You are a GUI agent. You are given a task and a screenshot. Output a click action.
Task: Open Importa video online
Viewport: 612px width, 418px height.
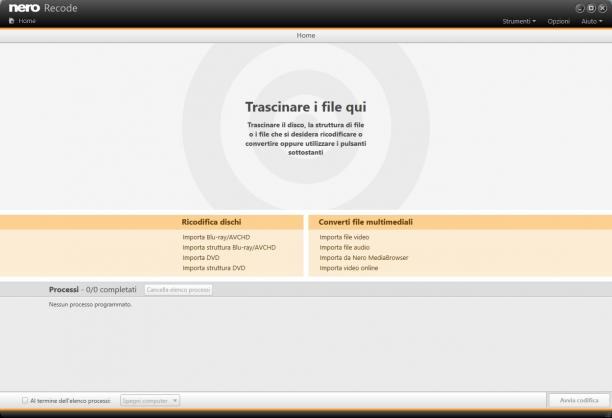pyautogui.click(x=349, y=268)
